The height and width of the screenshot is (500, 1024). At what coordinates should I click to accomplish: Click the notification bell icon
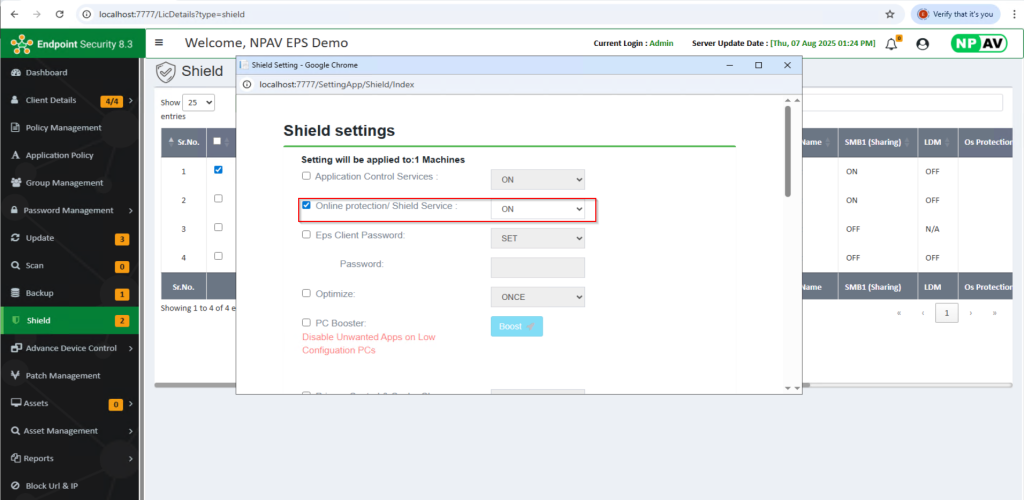(892, 44)
